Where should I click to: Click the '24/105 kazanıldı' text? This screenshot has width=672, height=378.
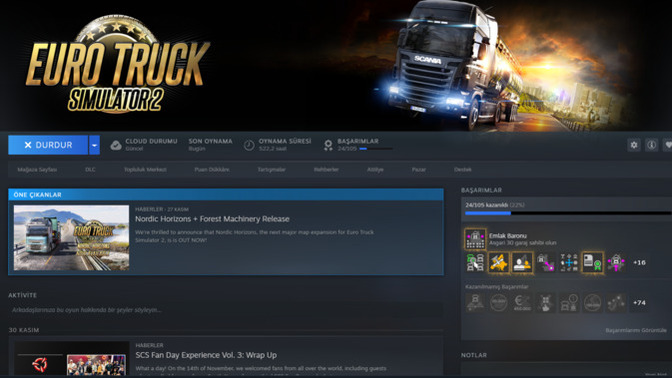(486, 205)
